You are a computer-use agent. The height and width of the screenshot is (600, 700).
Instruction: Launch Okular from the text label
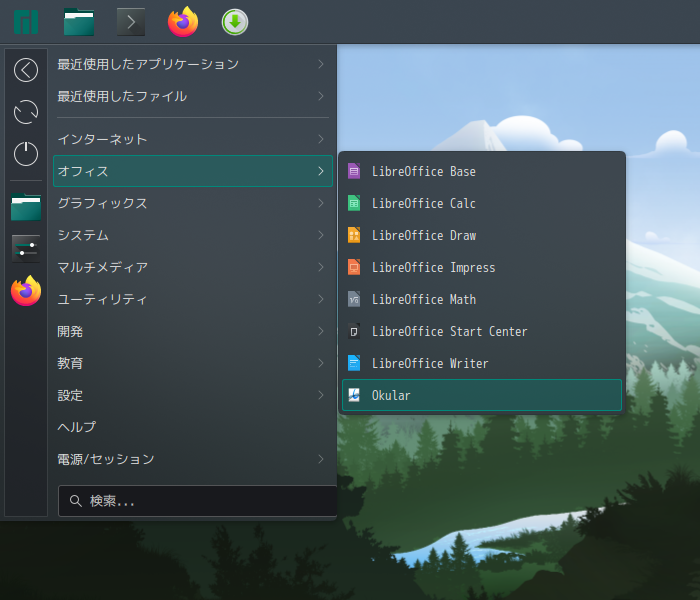pos(391,396)
